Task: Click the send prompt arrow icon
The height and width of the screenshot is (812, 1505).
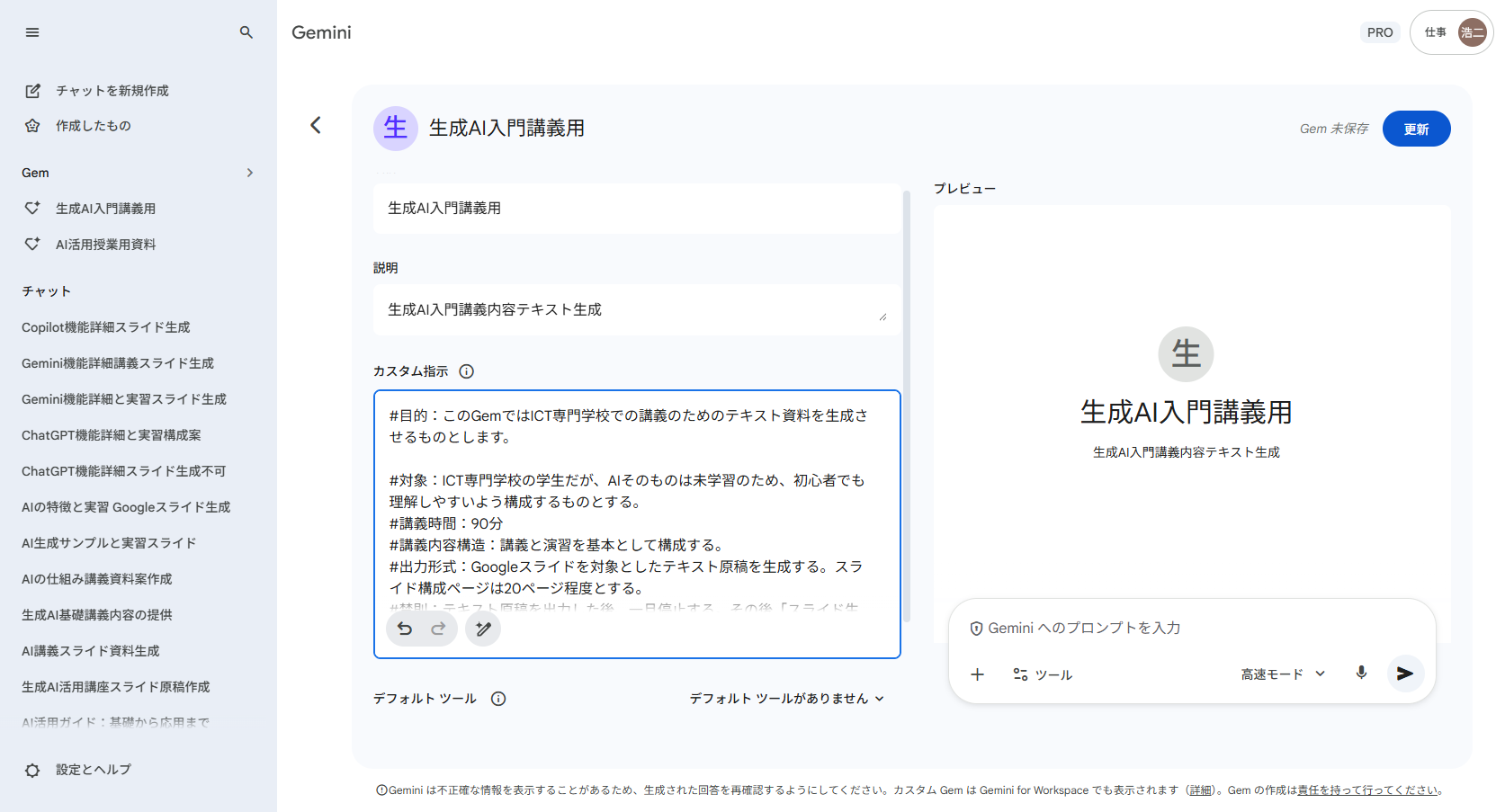Action: [x=1404, y=674]
